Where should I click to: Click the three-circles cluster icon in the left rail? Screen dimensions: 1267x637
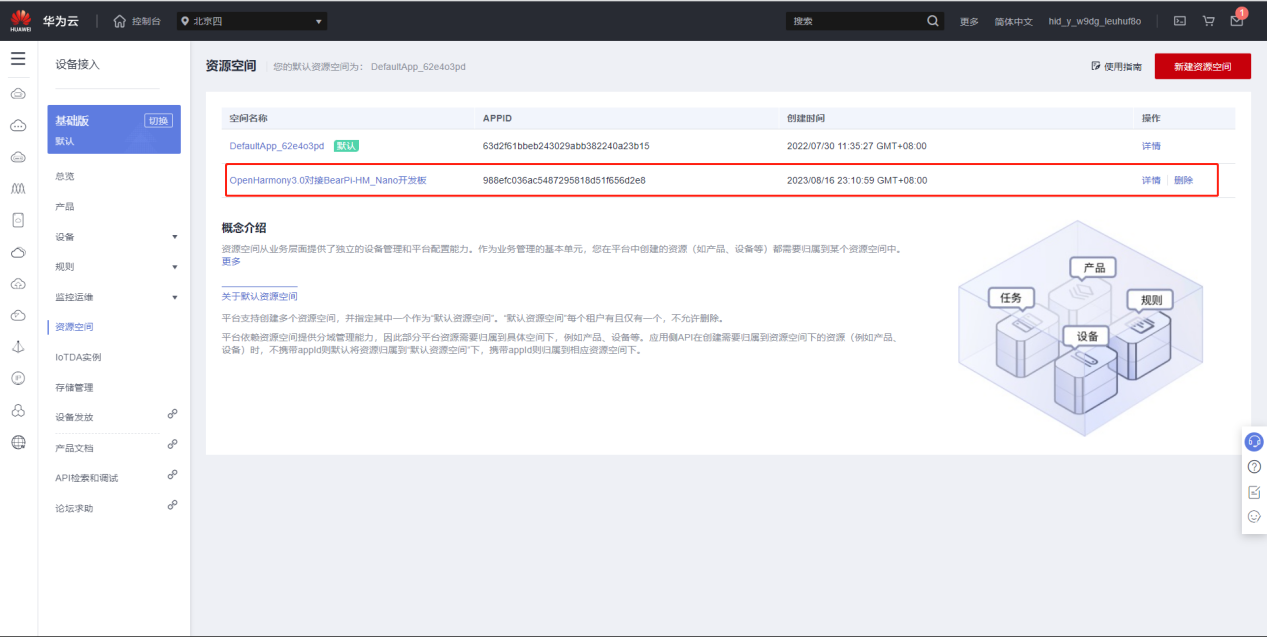click(x=18, y=410)
